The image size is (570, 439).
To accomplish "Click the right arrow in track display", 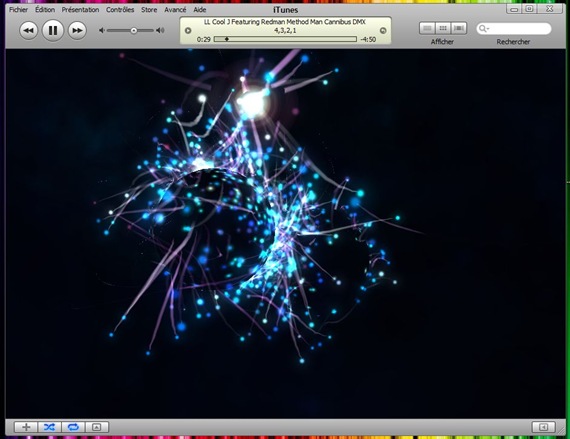I will point(383,31).
